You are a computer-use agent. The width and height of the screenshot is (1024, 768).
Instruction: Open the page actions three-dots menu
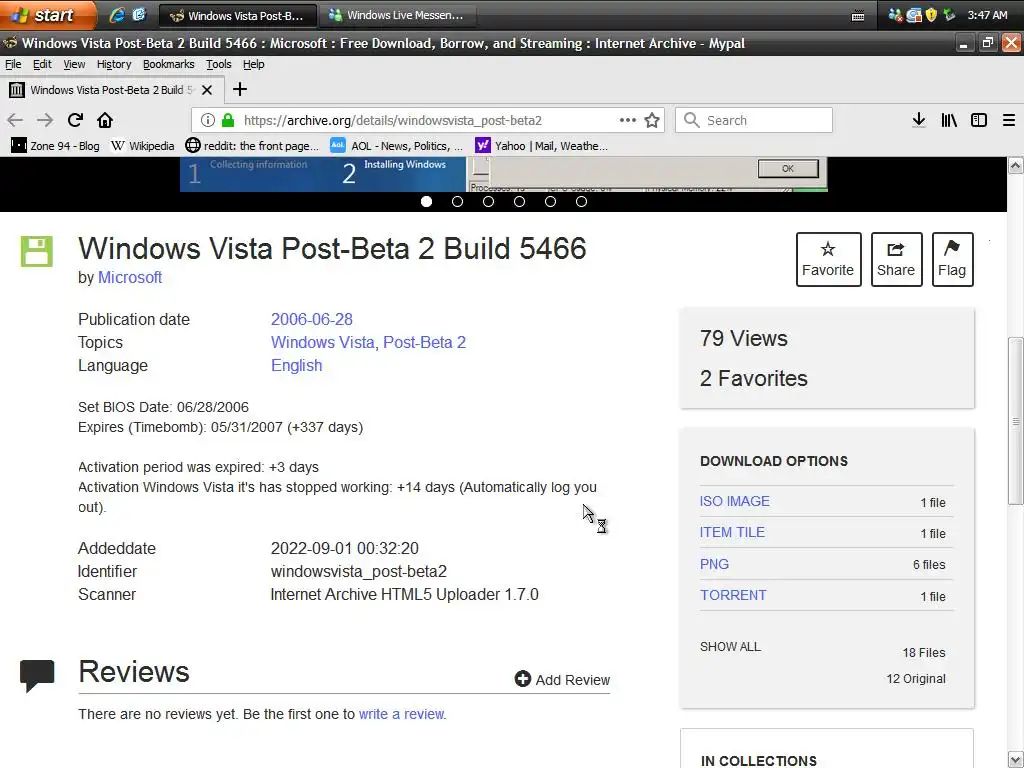click(x=628, y=120)
